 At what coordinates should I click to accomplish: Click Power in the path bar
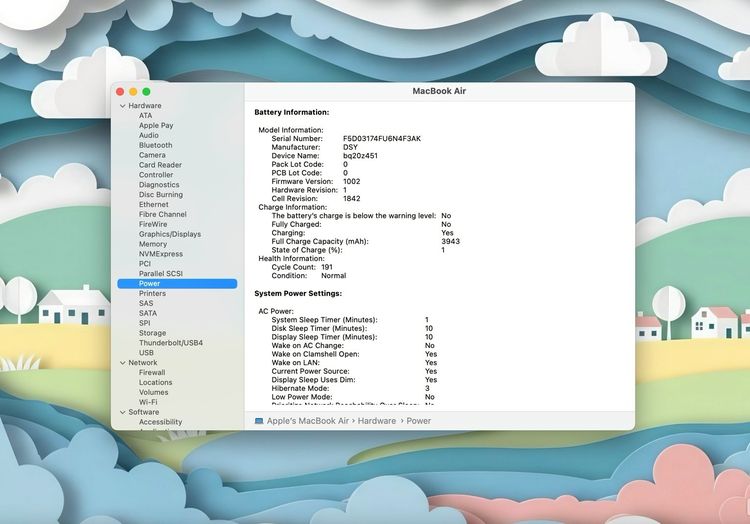pyautogui.click(x=419, y=421)
